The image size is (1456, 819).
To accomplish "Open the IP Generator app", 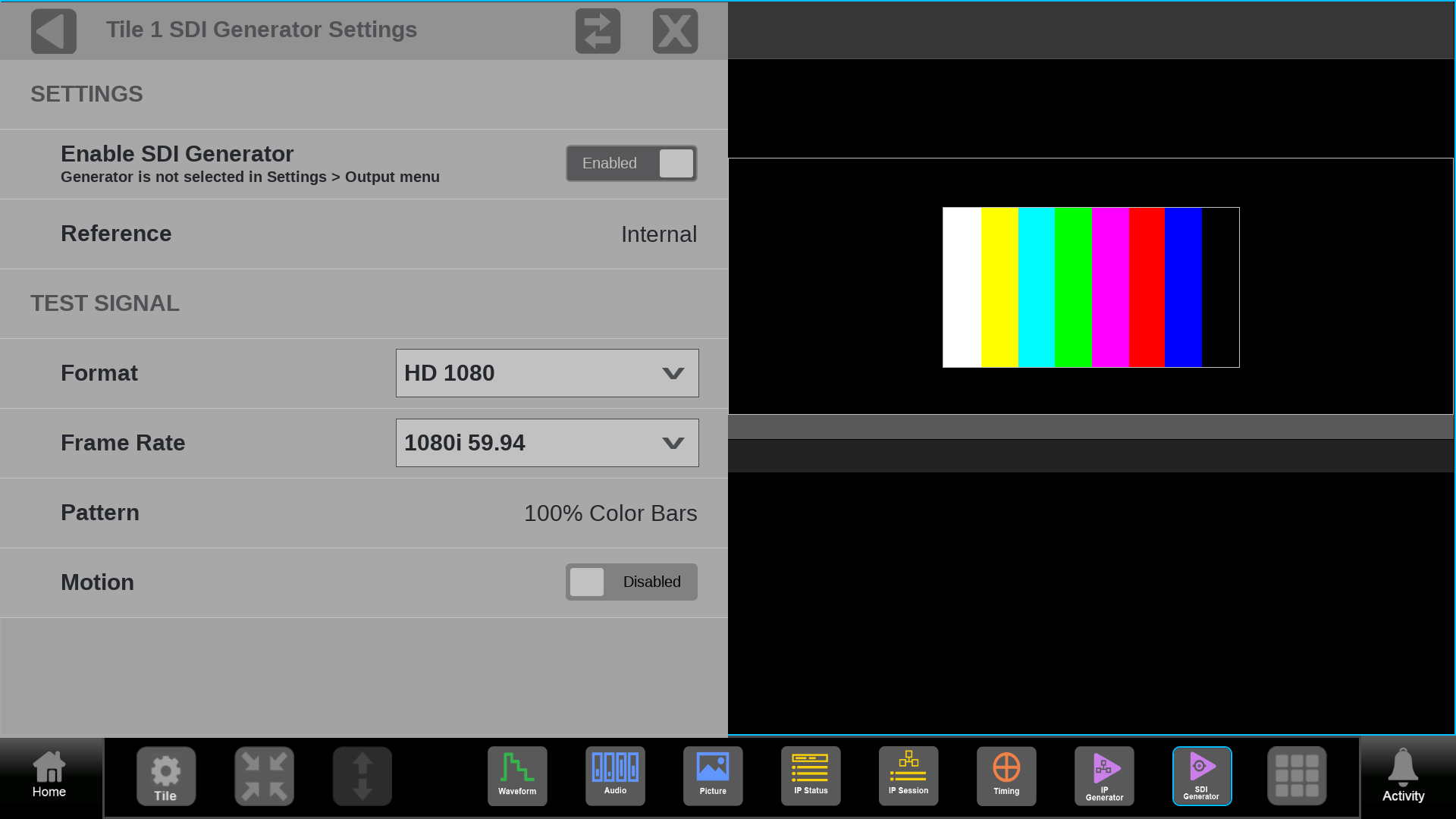I will [1104, 775].
